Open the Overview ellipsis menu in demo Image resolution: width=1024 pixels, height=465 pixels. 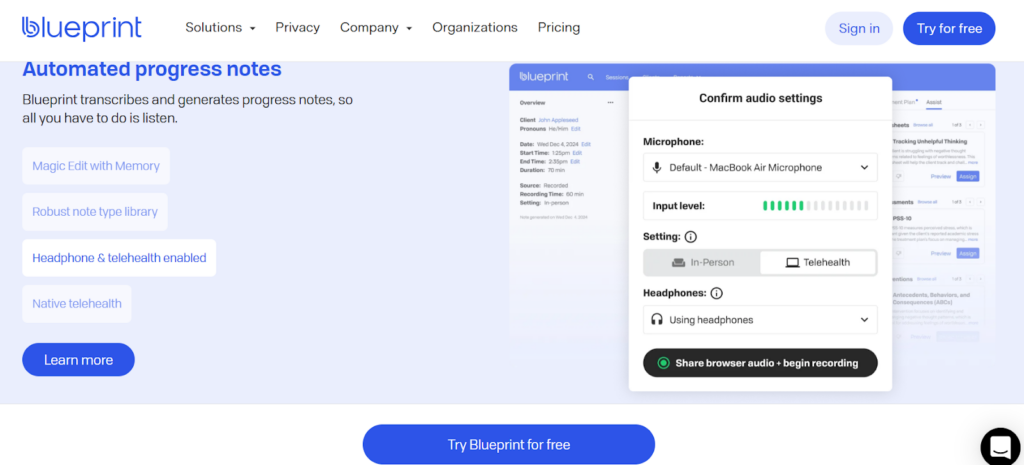coord(610,103)
